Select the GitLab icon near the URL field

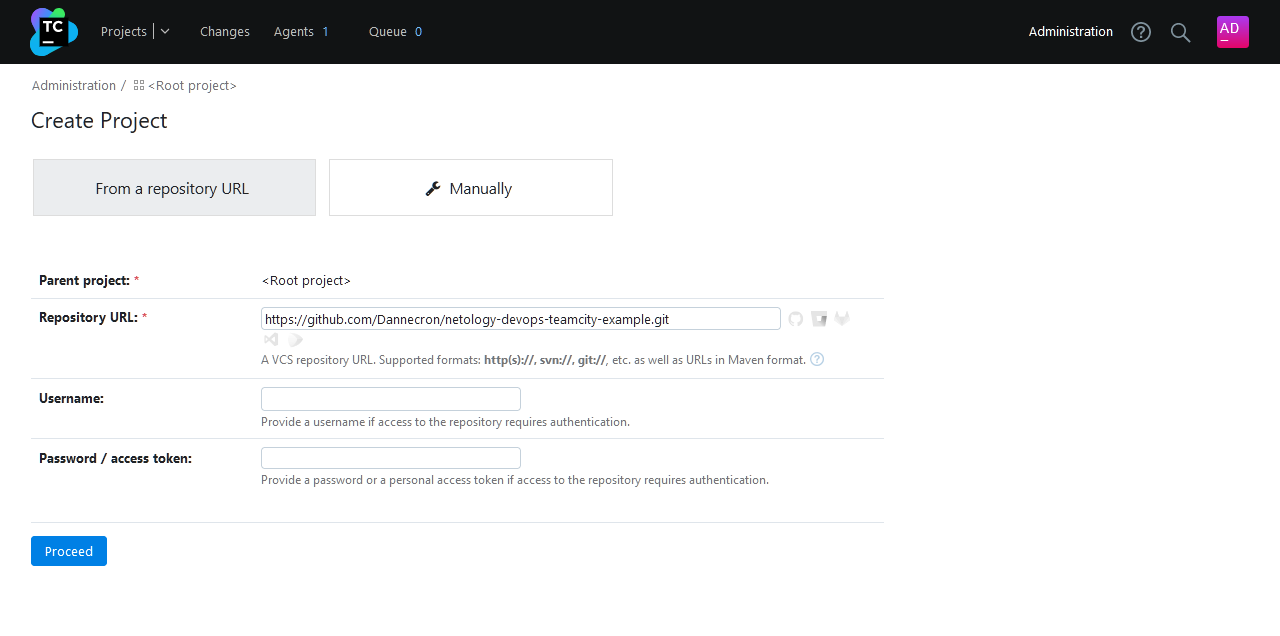[x=842, y=318]
